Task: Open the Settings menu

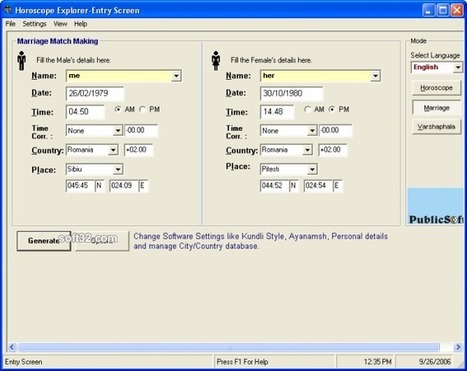Action: click(34, 24)
